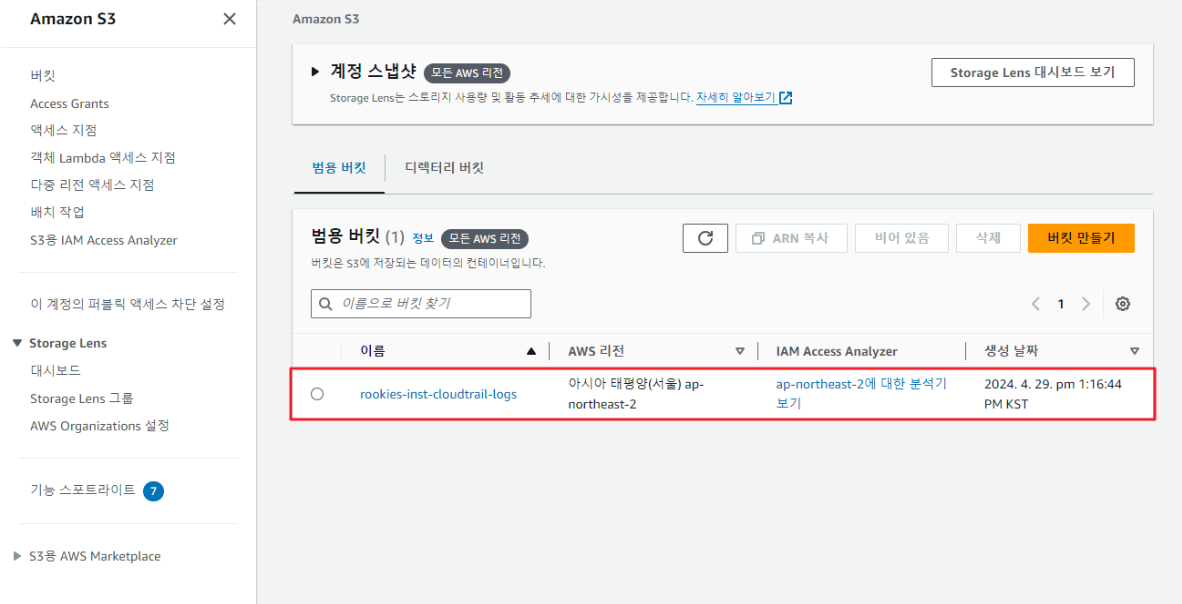The height and width of the screenshot is (604, 1182).
Task: Click page number 1 in pagination
Action: 1061,304
